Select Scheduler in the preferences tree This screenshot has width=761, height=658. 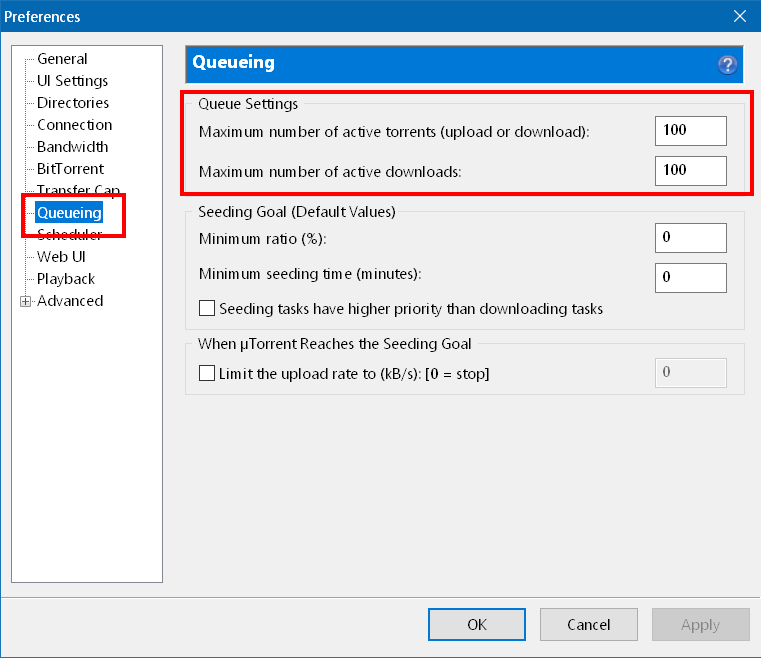click(69, 236)
